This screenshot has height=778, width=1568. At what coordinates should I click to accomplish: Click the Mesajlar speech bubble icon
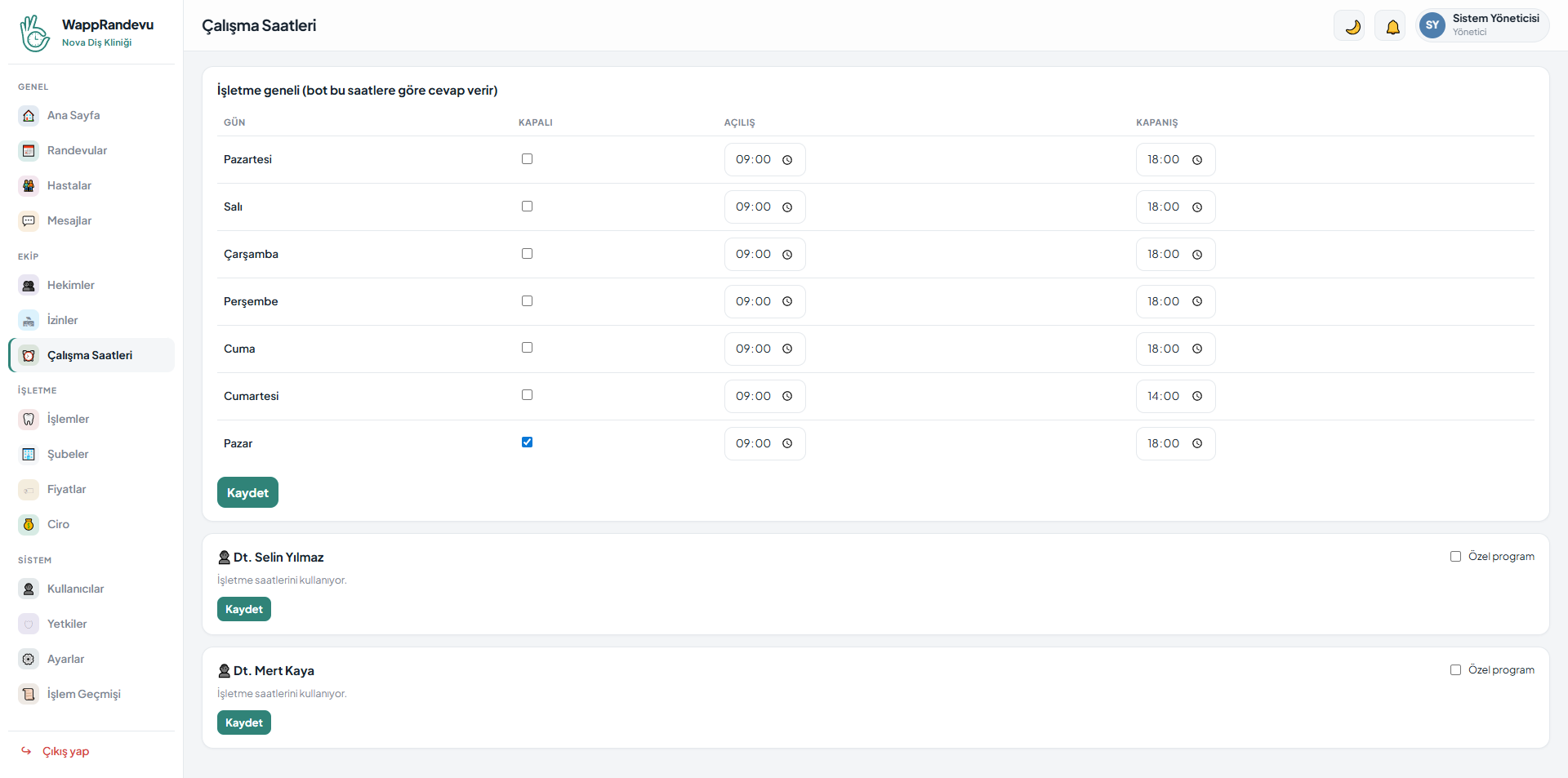[29, 220]
